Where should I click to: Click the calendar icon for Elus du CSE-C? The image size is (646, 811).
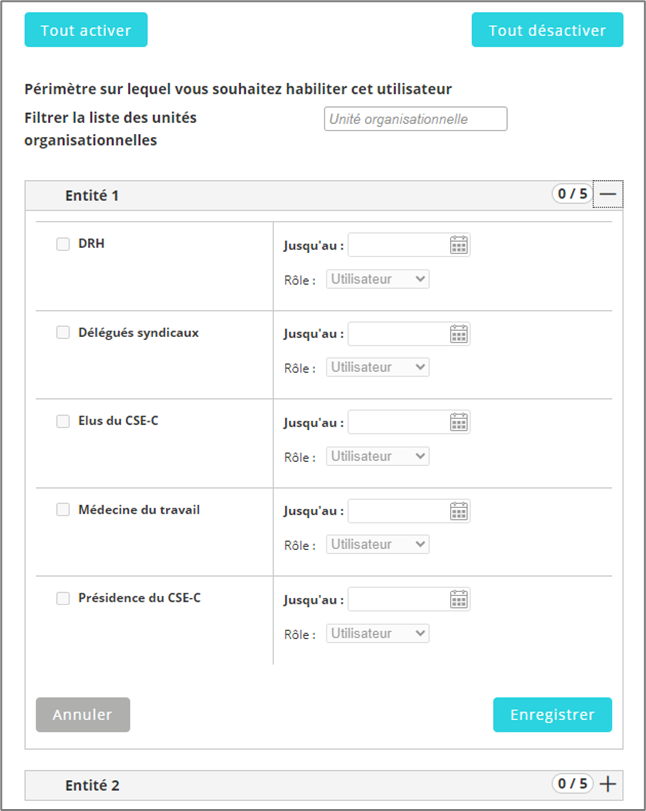[x=459, y=422]
